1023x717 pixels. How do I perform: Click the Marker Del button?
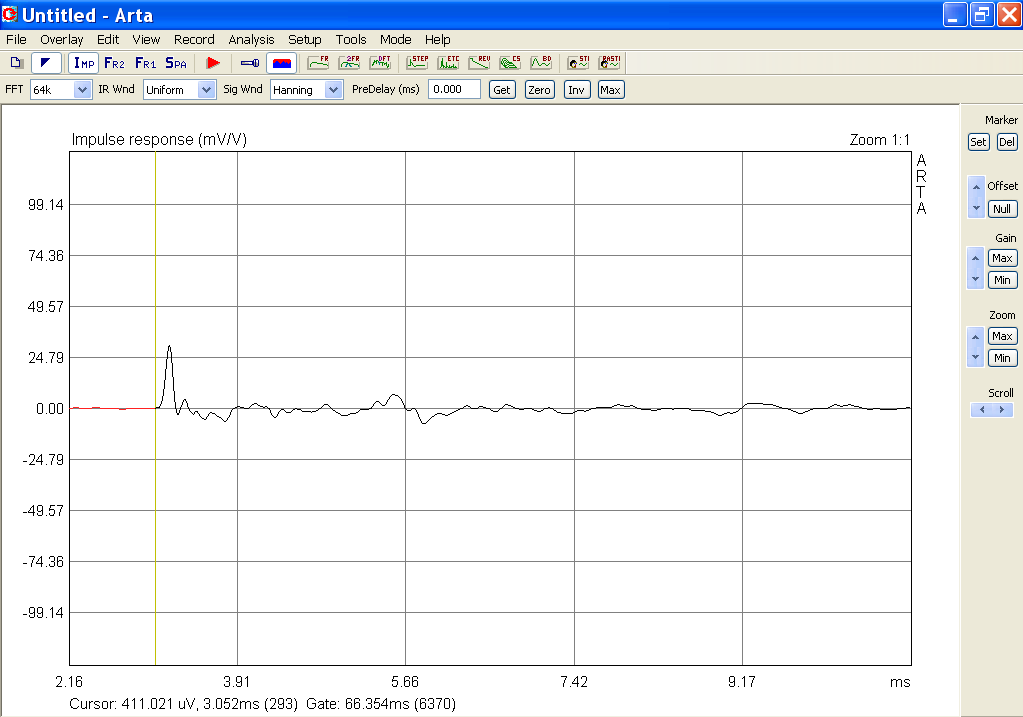pos(1007,142)
